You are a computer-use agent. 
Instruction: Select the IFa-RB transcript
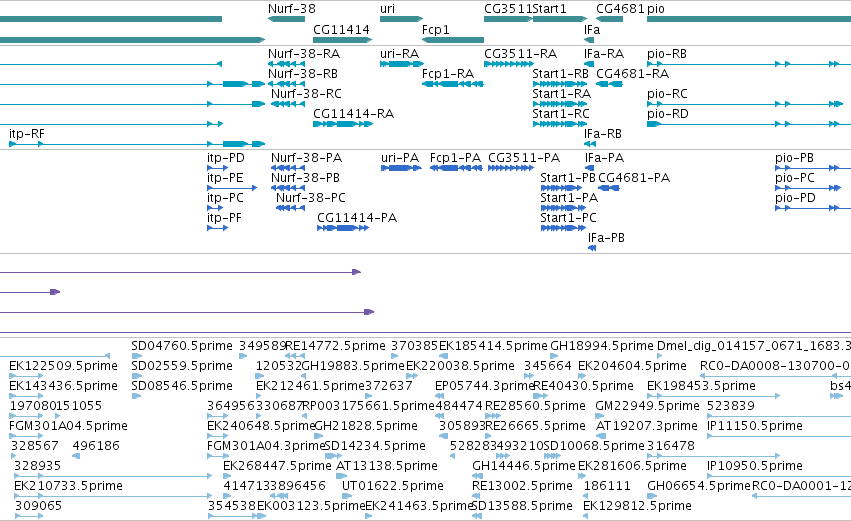(x=589, y=144)
